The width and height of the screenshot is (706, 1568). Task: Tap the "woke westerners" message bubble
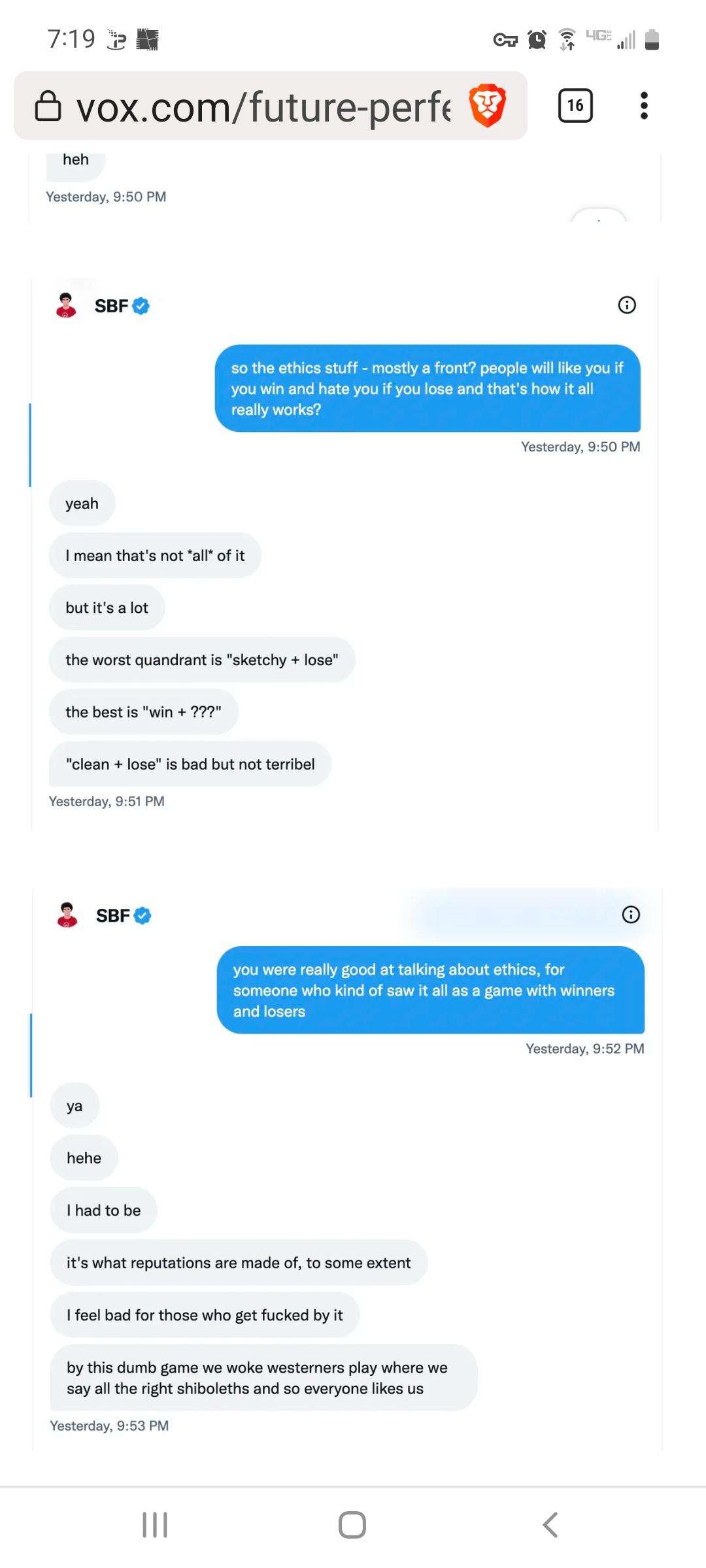[x=263, y=1378]
